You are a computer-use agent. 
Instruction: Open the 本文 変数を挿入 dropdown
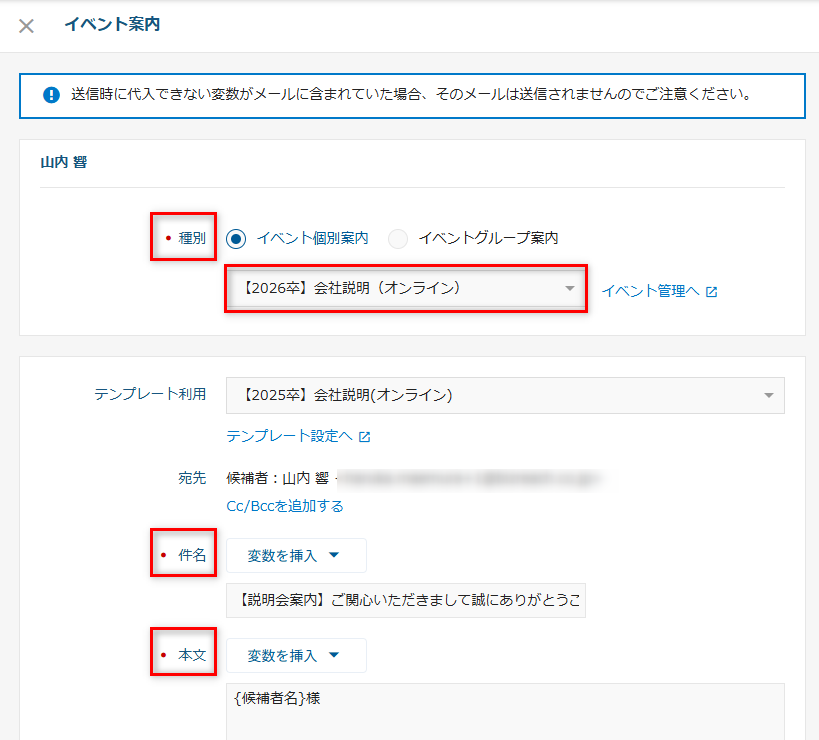click(x=296, y=656)
